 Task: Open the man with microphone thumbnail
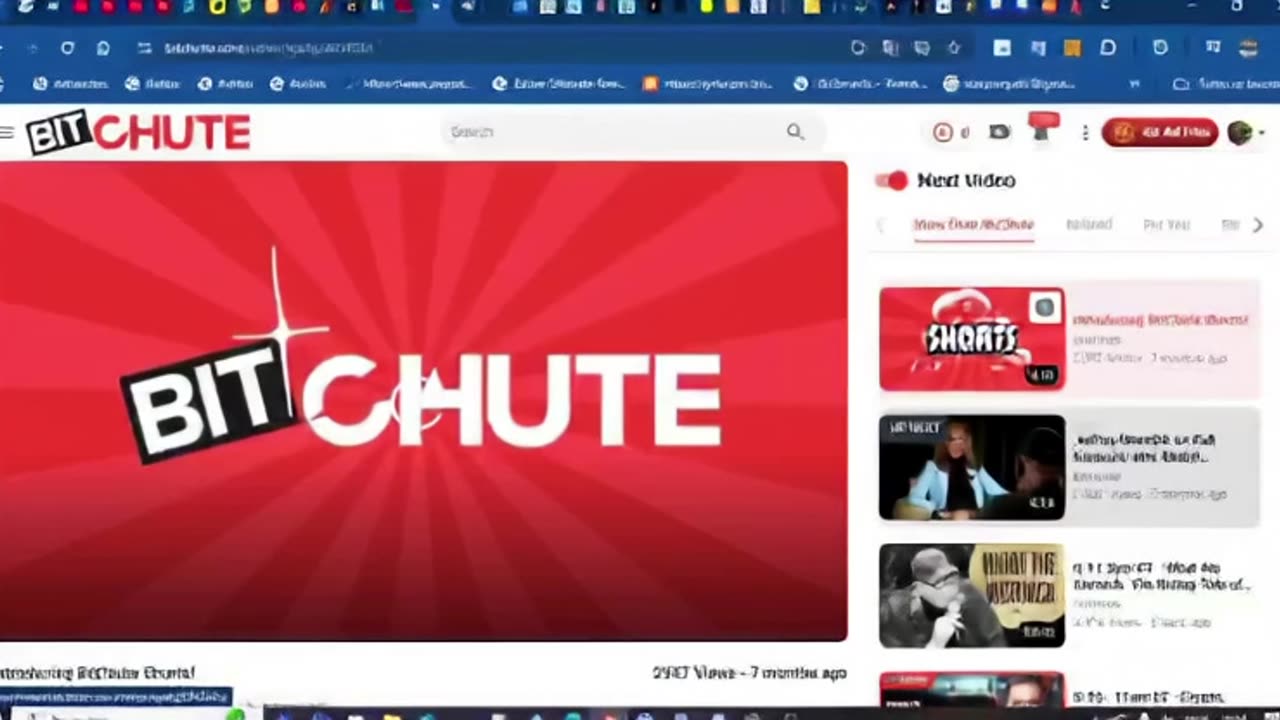pyautogui.click(x=972, y=595)
